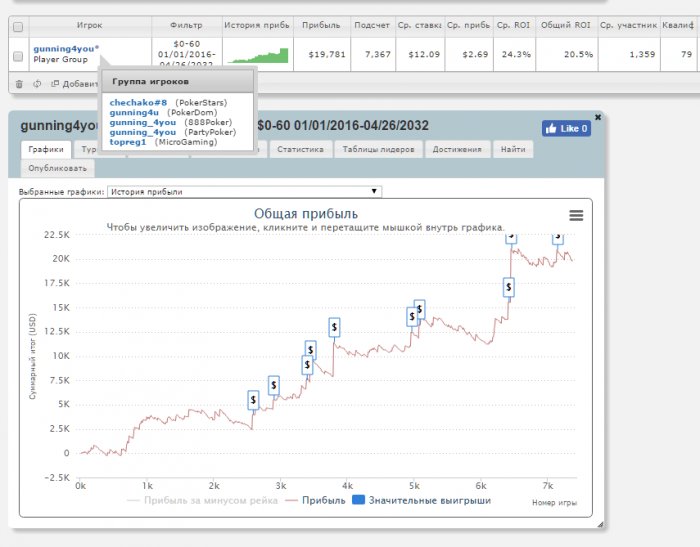Open the Таблицы лидеров tab
Image resolution: width=700 pixels, height=547 pixels.
point(376,149)
